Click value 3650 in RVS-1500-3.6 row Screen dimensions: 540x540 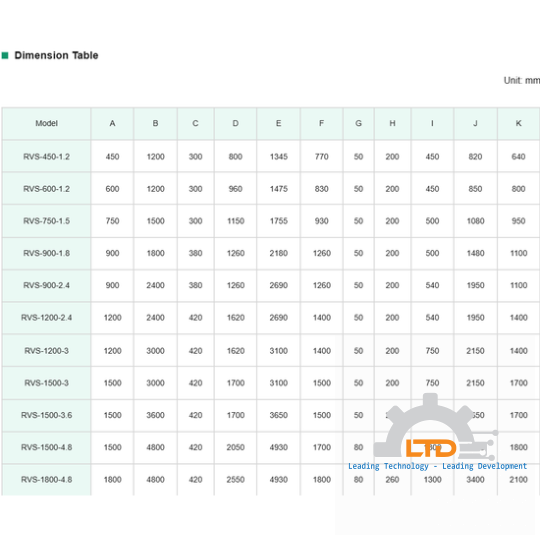[278, 415]
